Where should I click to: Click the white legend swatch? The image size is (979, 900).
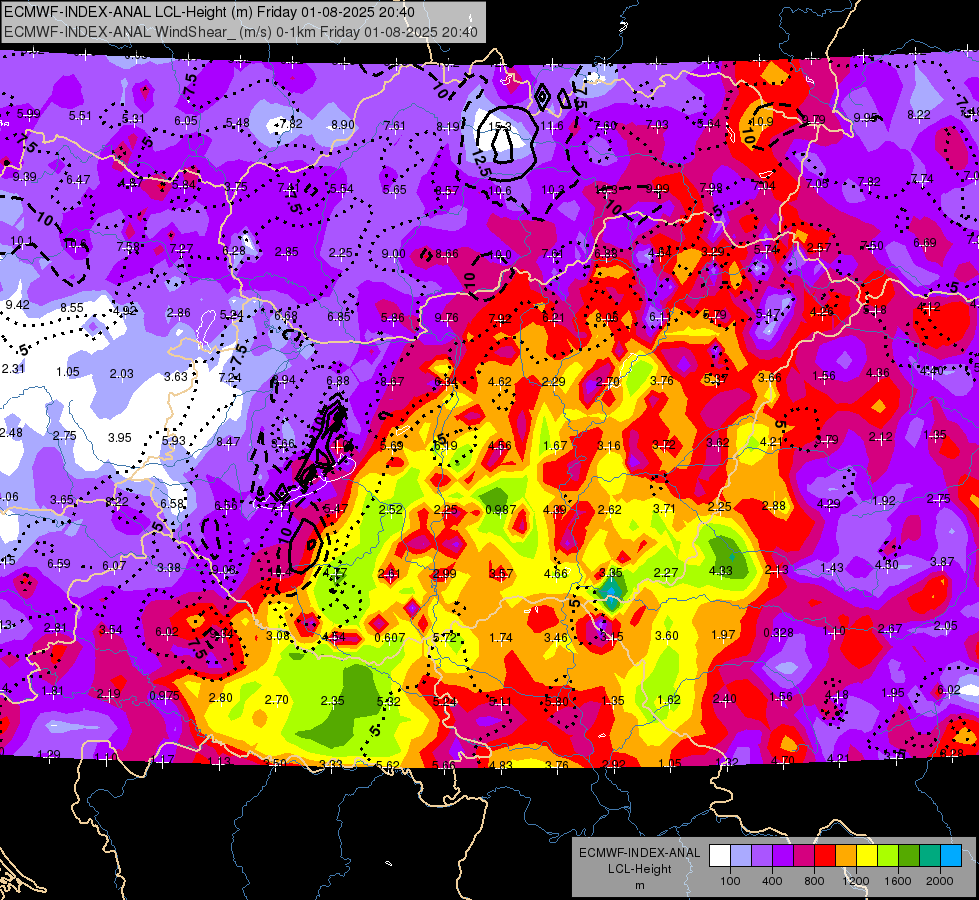720,856
